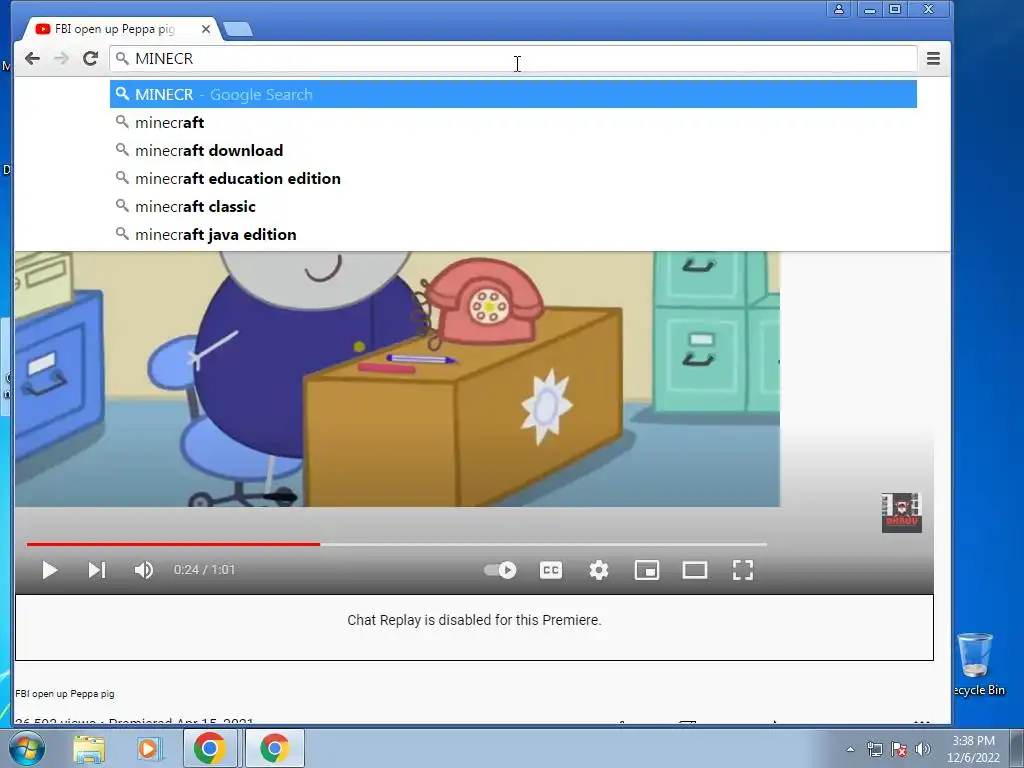The image size is (1024, 768).
Task: Close the FBI open up Peppa pig tab
Action: (x=206, y=29)
